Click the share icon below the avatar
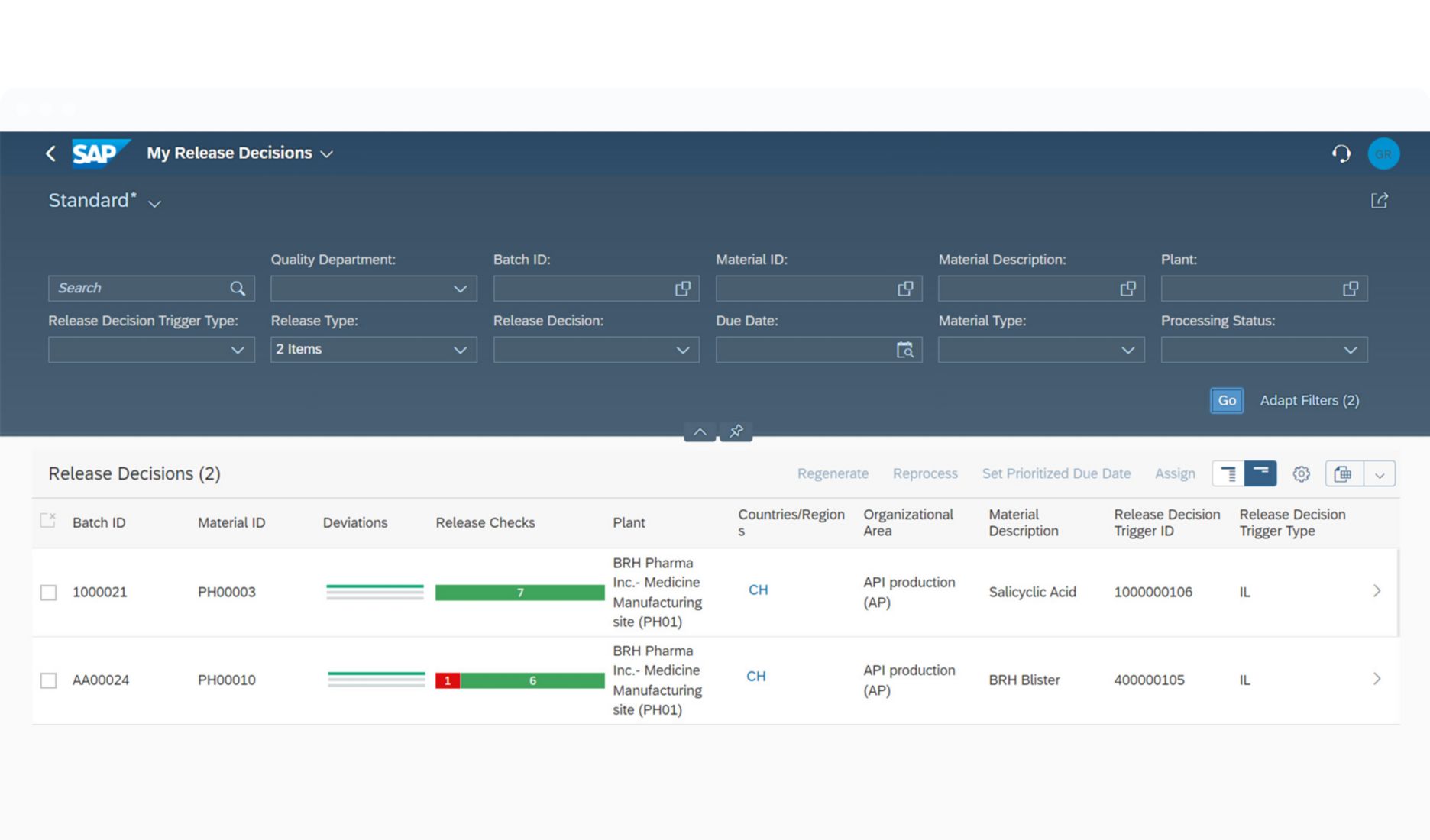 coord(1379,201)
